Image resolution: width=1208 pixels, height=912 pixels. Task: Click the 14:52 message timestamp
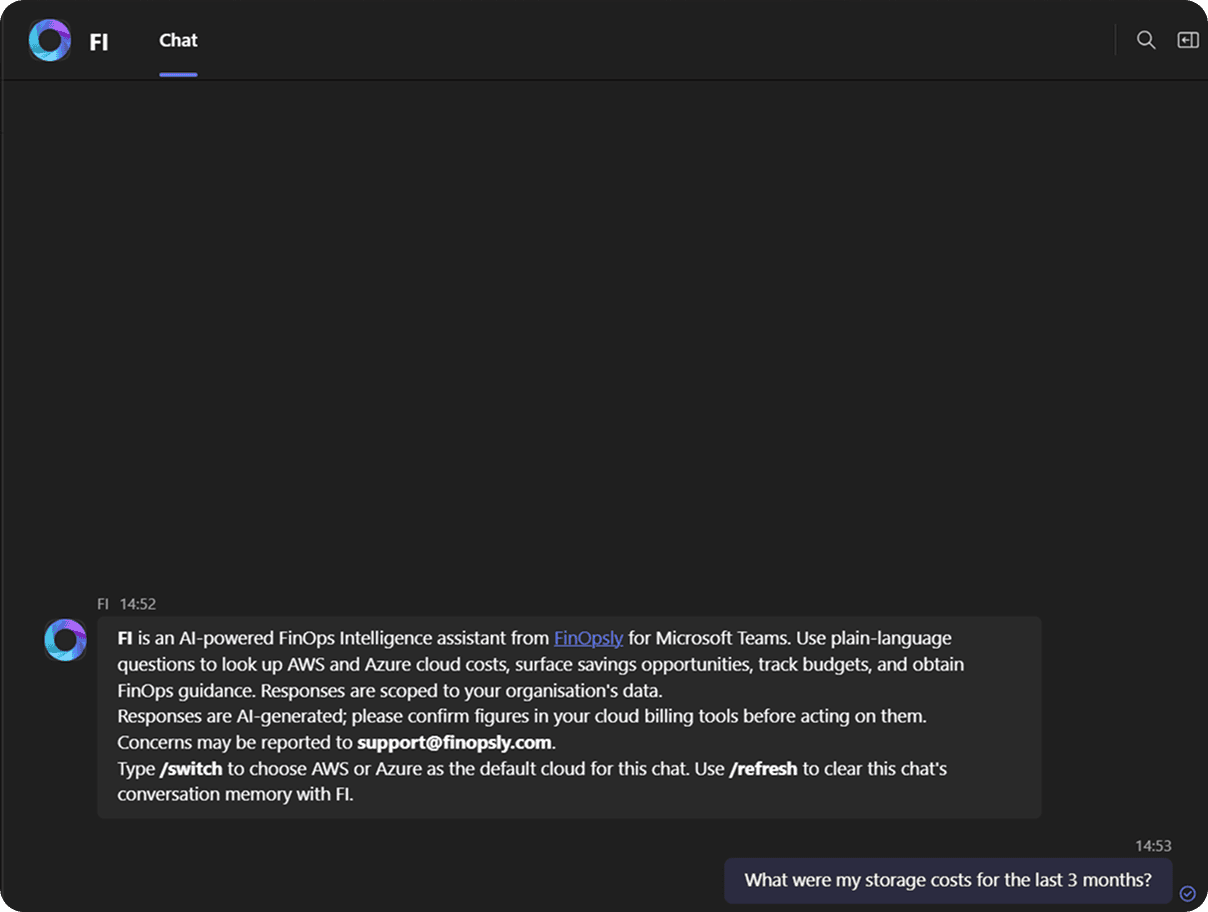click(138, 604)
